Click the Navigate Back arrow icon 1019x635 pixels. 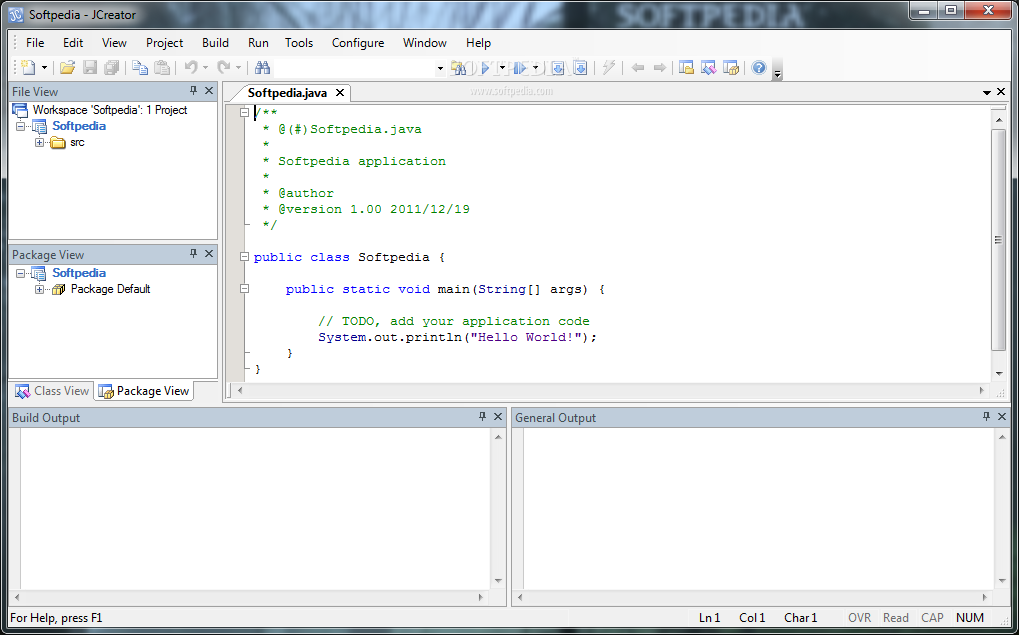tap(638, 67)
